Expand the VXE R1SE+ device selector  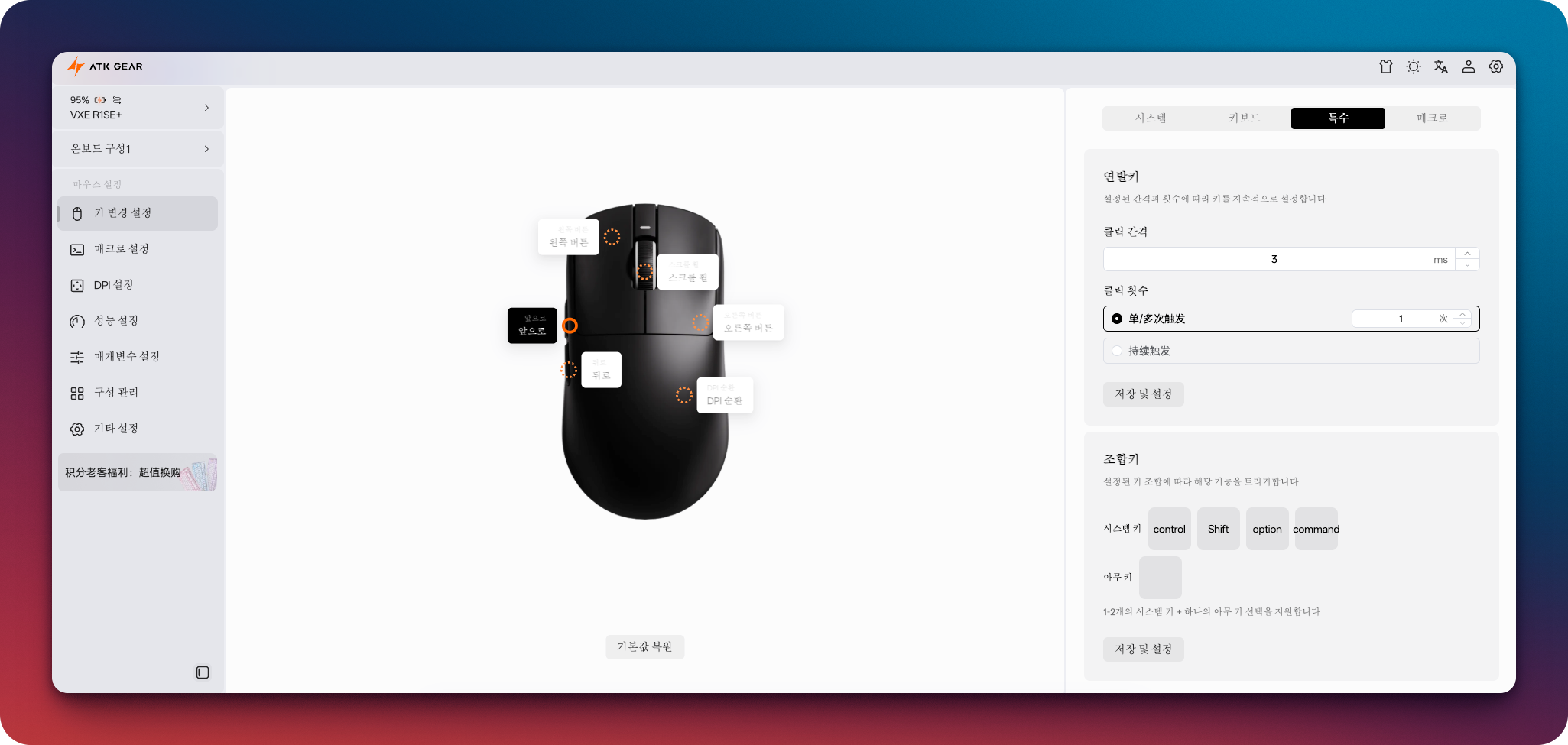point(138,108)
